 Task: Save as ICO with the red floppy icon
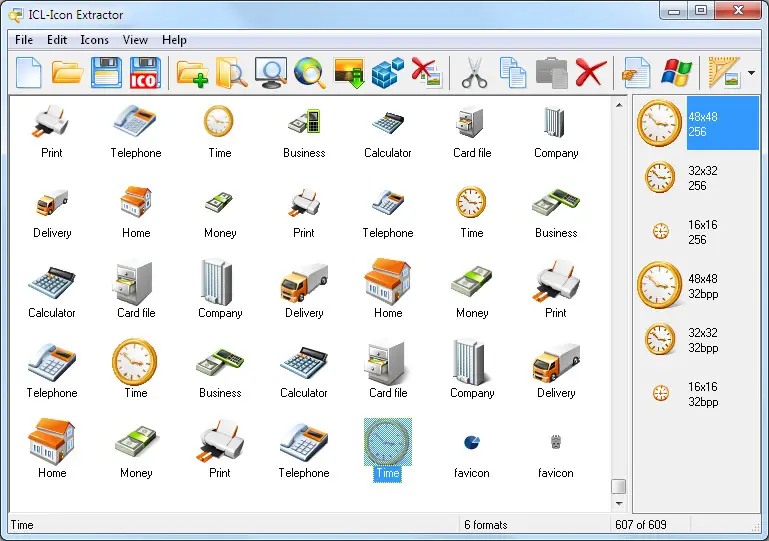point(145,73)
